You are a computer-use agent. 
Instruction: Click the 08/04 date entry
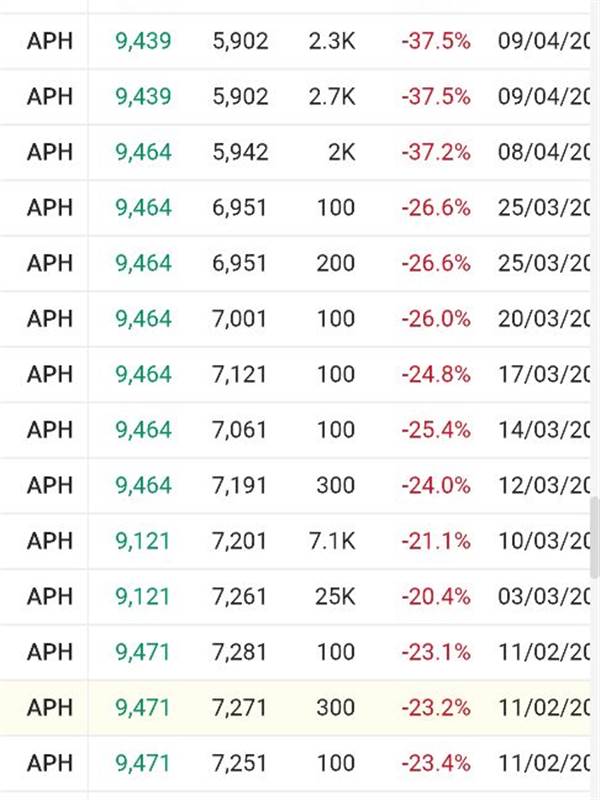coord(545,153)
